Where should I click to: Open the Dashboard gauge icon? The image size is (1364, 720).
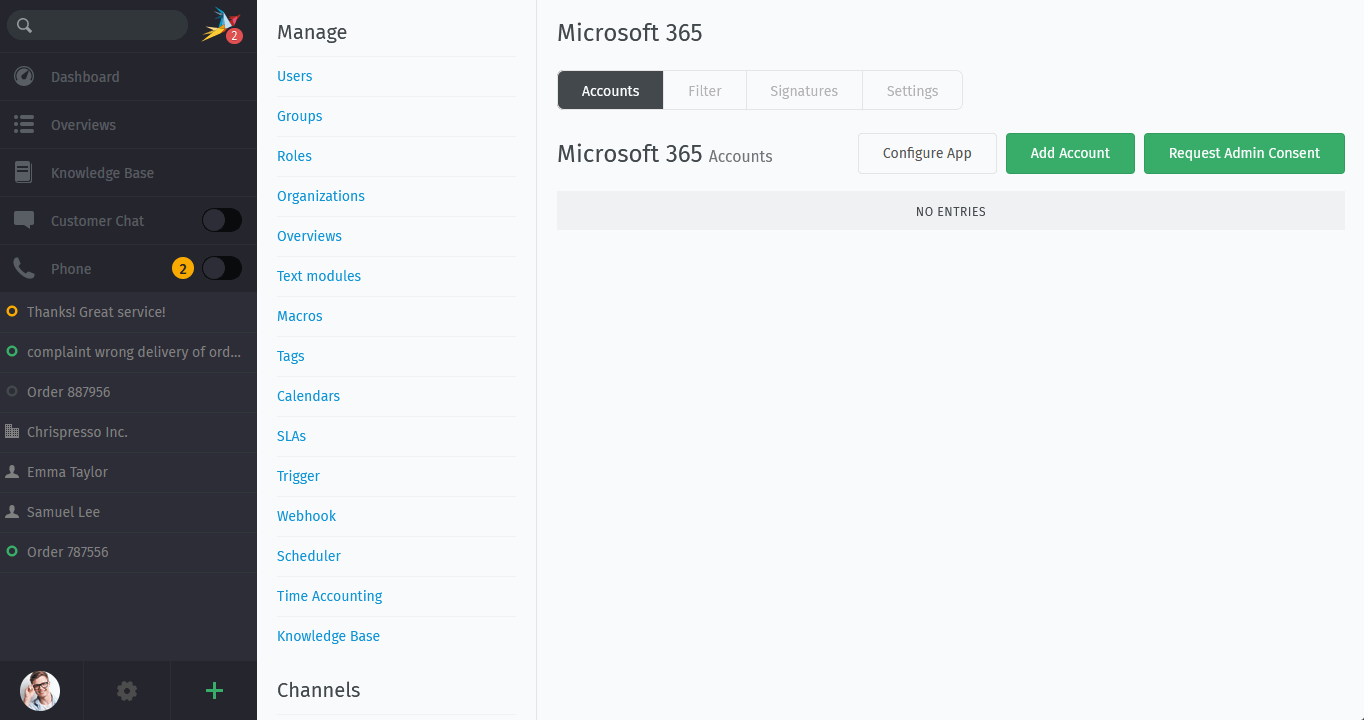(x=24, y=77)
